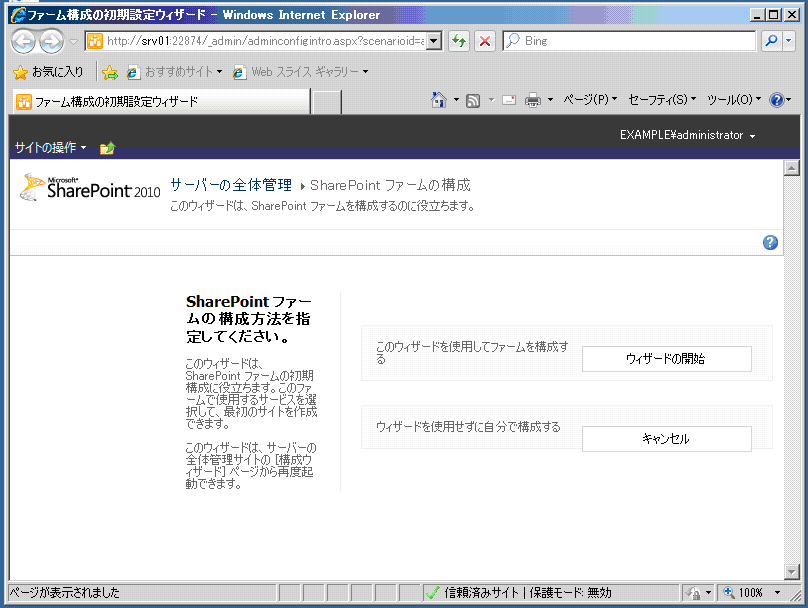Start search with the magnifier button
The height and width of the screenshot is (608, 808).
click(771, 41)
